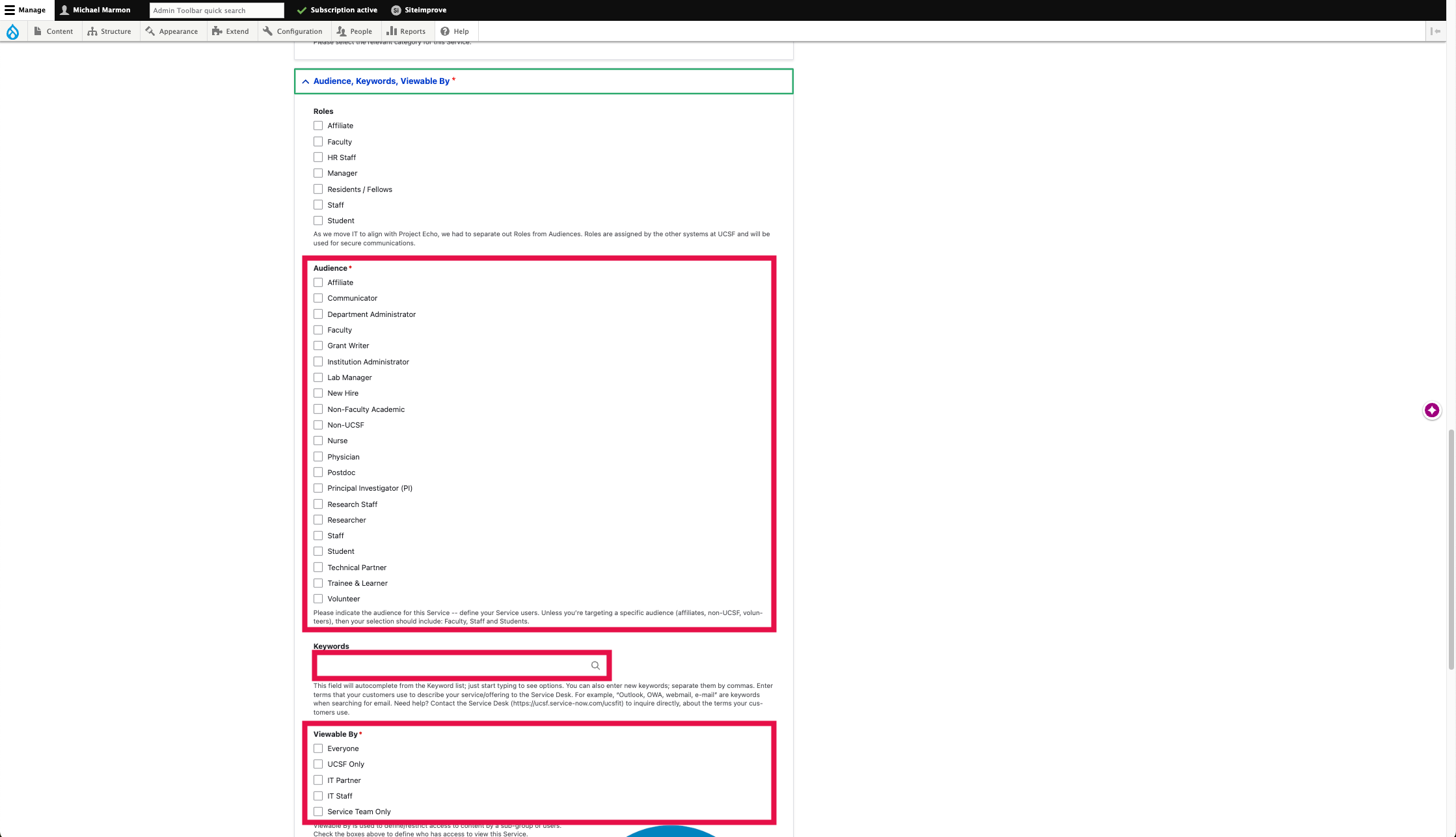Check the Faculty checkbox under Roles
This screenshot has height=837, width=1456.
[318, 141]
